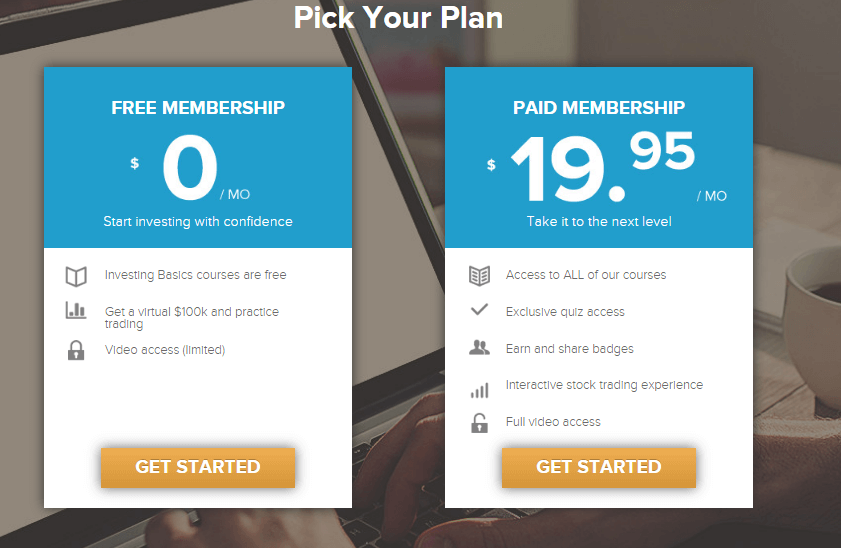The image size is (841, 548).
Task: Start the Free Membership with Get Started
Action: [x=198, y=468]
